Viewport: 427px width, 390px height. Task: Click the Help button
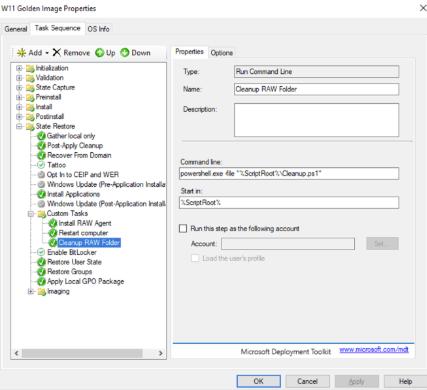pyautogui.click(x=405, y=381)
